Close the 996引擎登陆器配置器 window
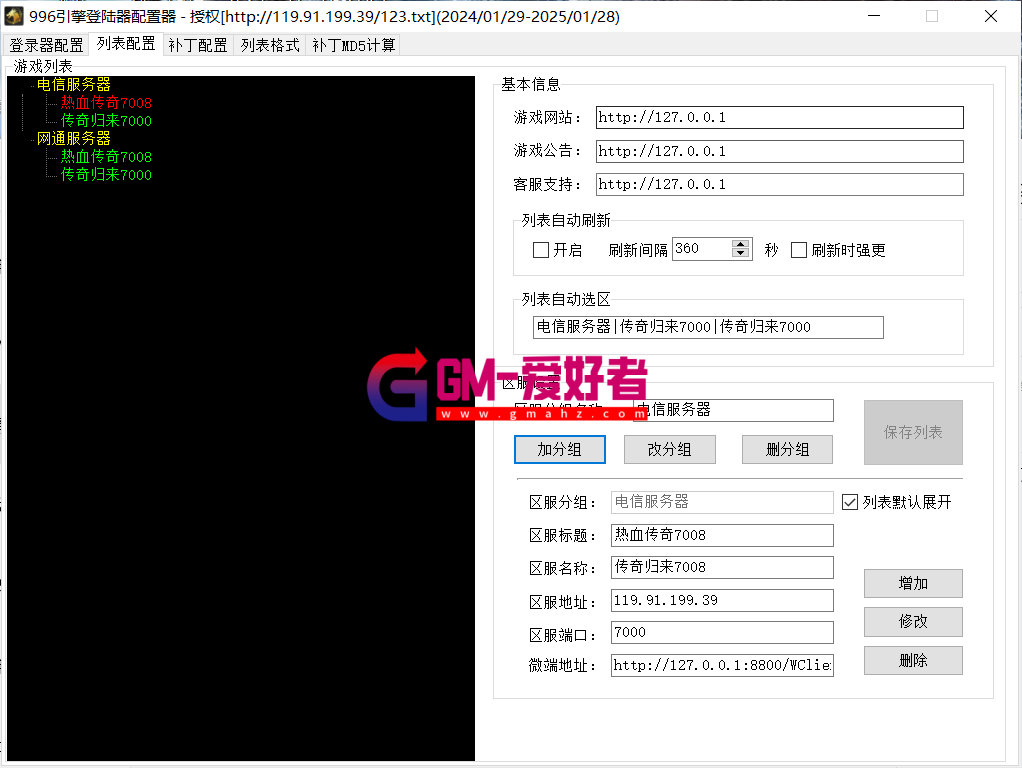Image resolution: width=1022 pixels, height=768 pixels. pyautogui.click(x=991, y=16)
